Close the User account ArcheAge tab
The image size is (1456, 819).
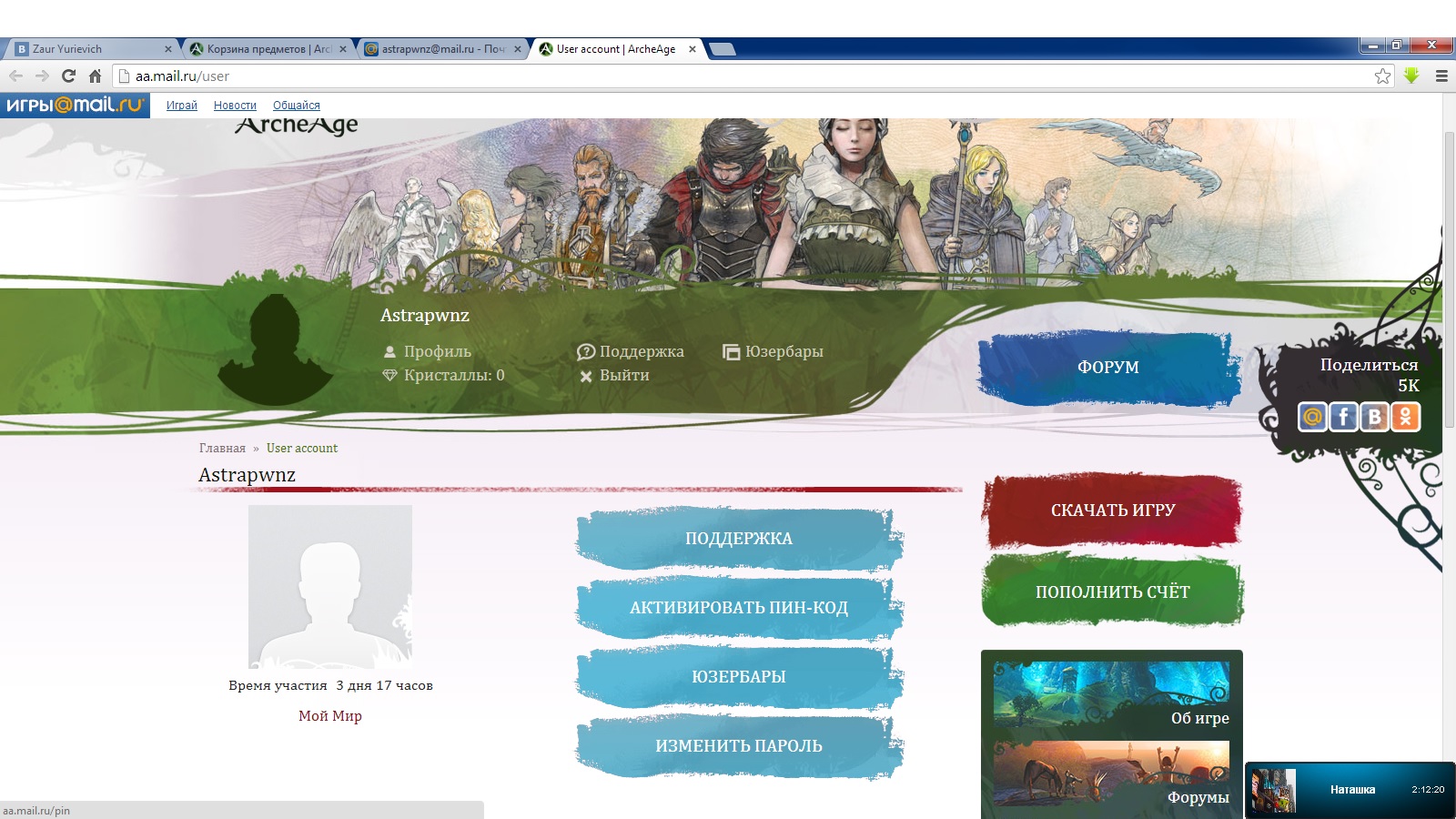pos(693,49)
